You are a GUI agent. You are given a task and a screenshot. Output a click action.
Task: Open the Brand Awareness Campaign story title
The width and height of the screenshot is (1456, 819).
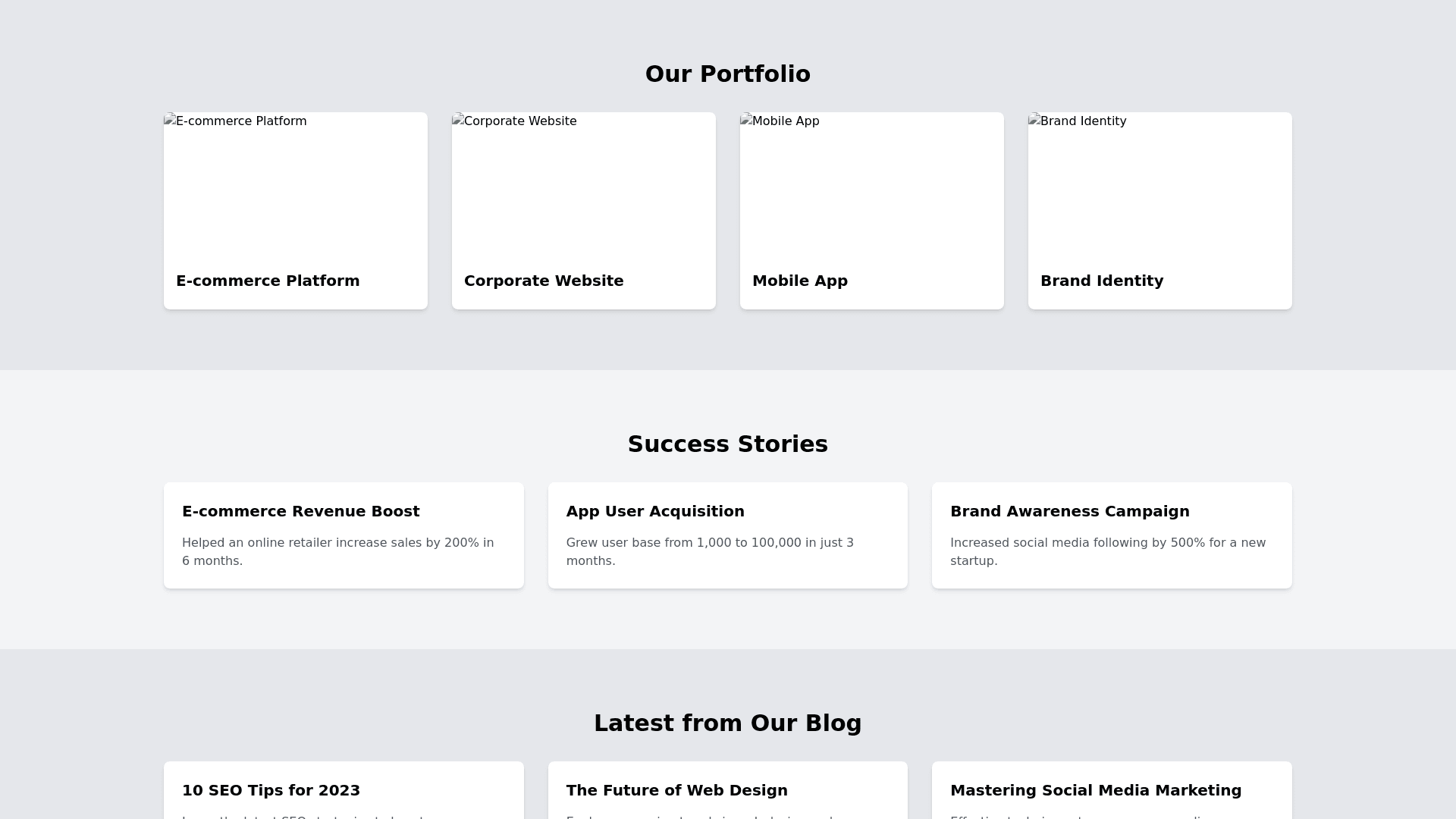pos(1070,511)
